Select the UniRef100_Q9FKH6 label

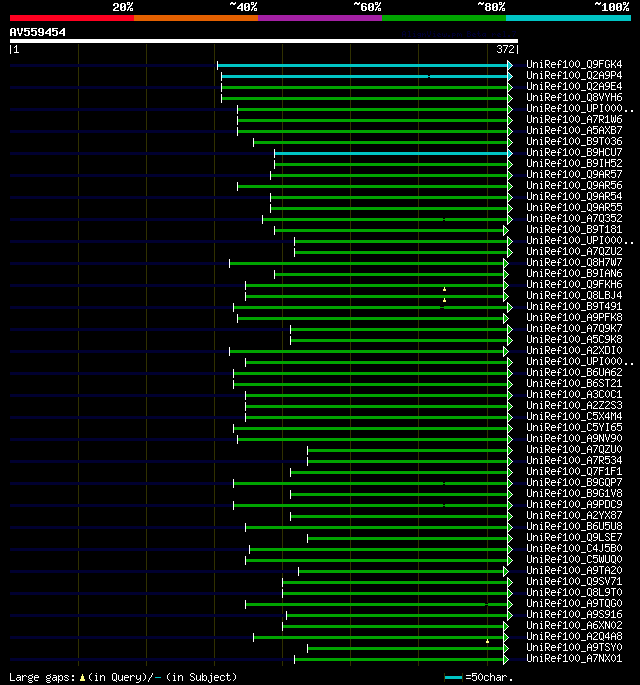[x=574, y=285]
